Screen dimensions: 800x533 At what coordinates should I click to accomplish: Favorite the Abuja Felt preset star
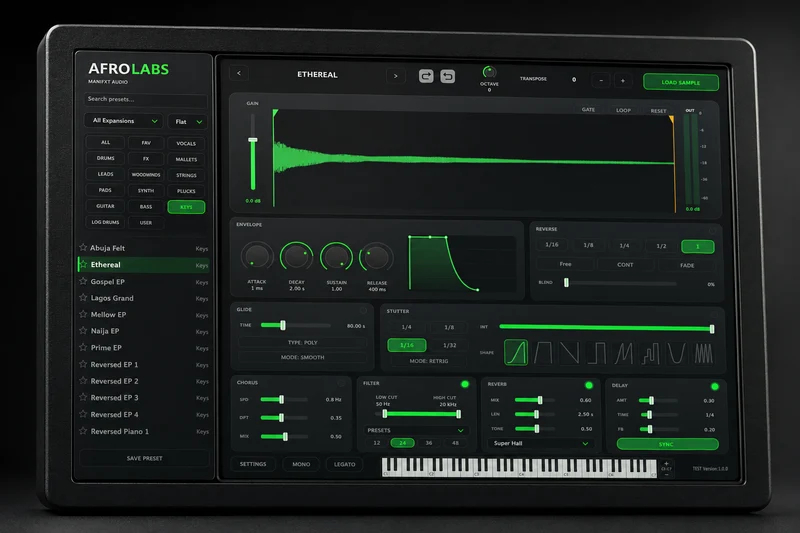(x=83, y=247)
